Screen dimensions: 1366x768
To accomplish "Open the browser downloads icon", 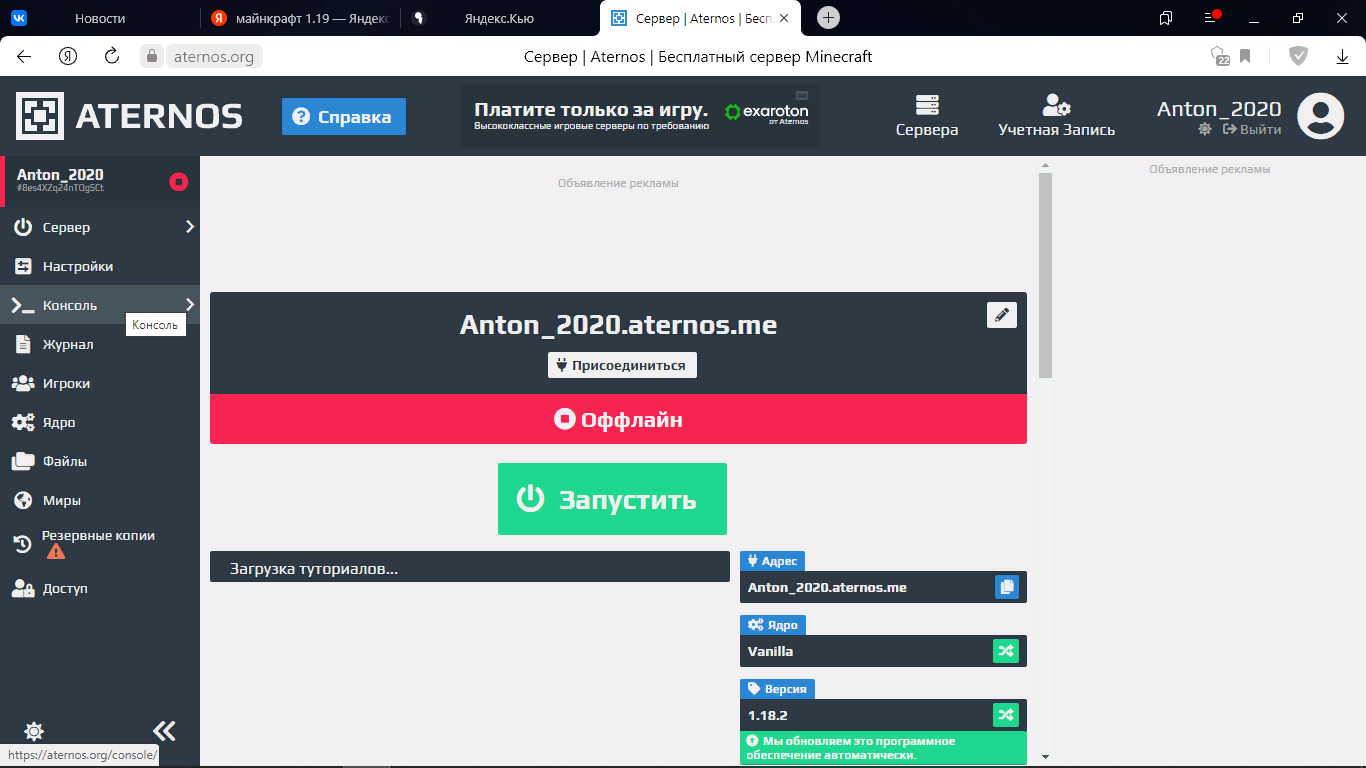I will click(x=1342, y=57).
